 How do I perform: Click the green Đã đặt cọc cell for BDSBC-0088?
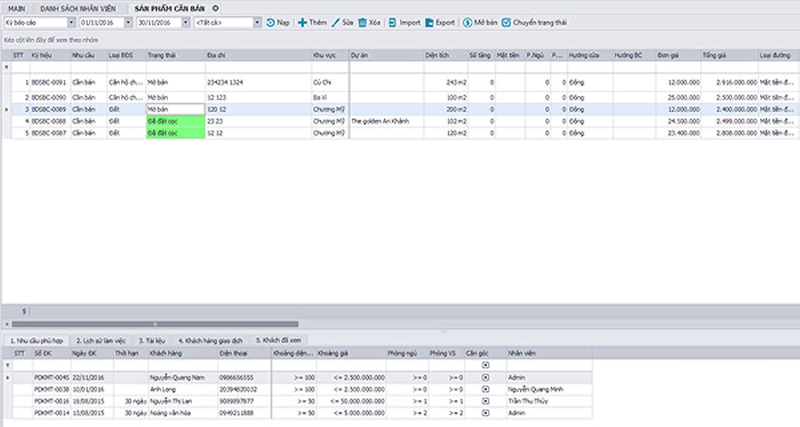pos(176,121)
